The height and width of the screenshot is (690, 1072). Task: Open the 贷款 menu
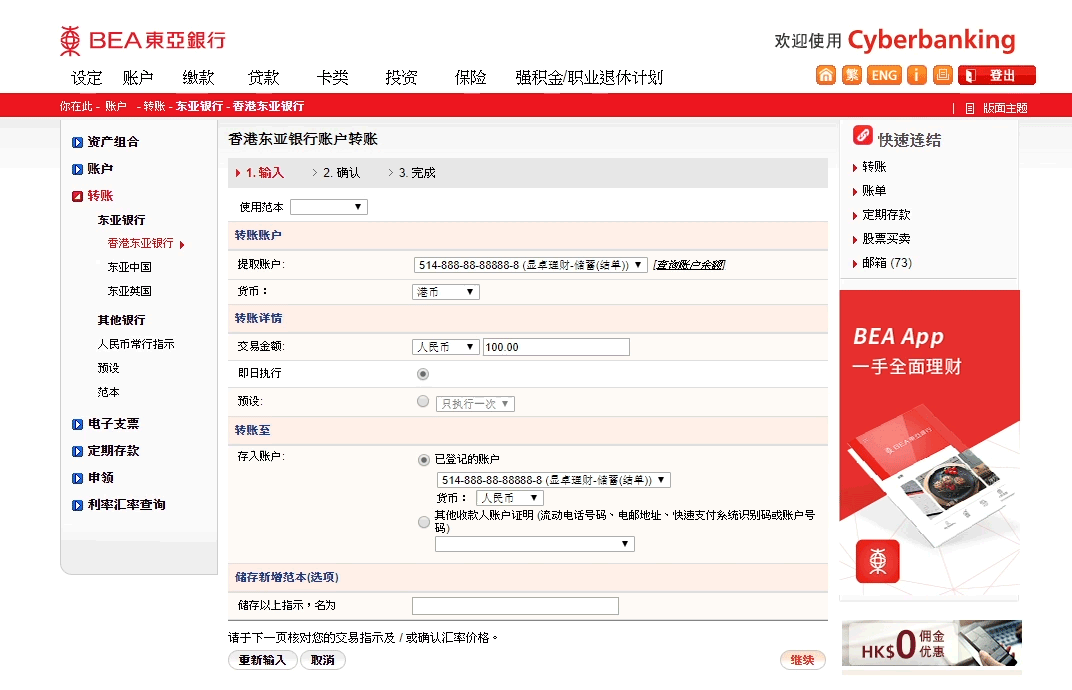point(263,77)
